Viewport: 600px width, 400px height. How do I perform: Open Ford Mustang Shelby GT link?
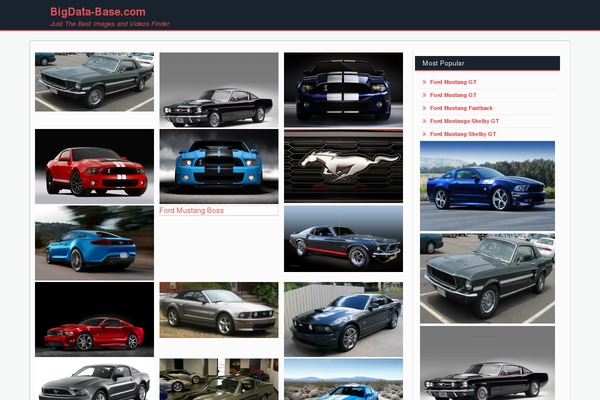tap(463, 134)
